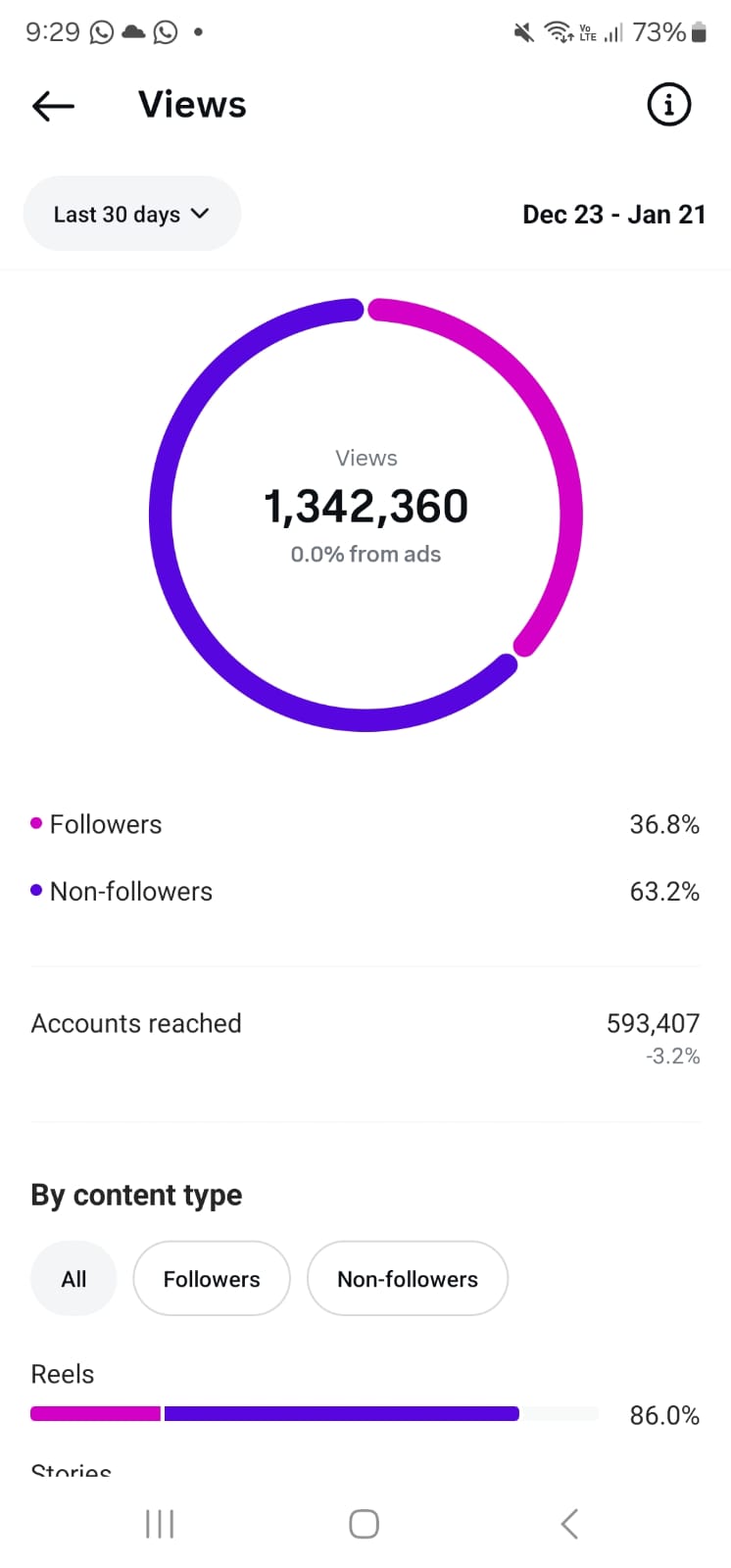Tap the muted sound status icon
Viewport: 731px width, 1568px height.
[x=524, y=33]
